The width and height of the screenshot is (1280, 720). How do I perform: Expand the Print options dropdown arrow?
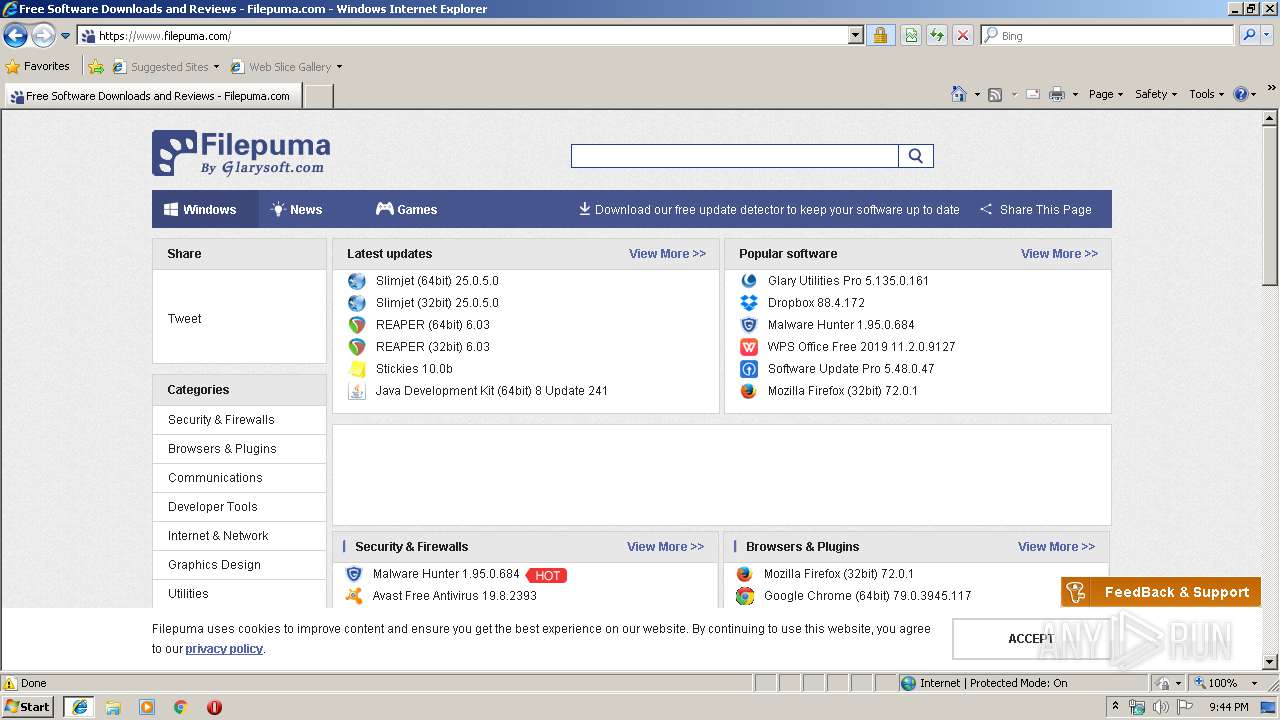(x=1075, y=94)
